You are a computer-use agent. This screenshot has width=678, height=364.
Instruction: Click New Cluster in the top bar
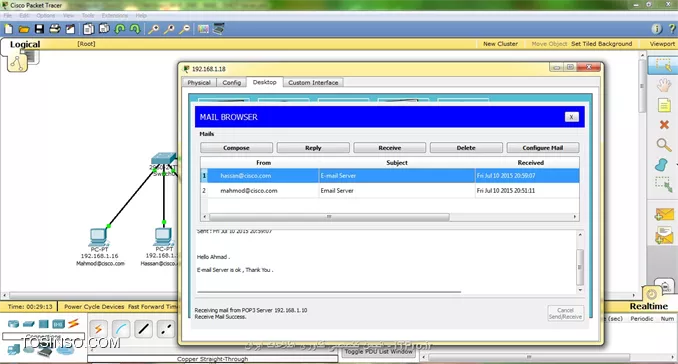[x=500, y=44]
